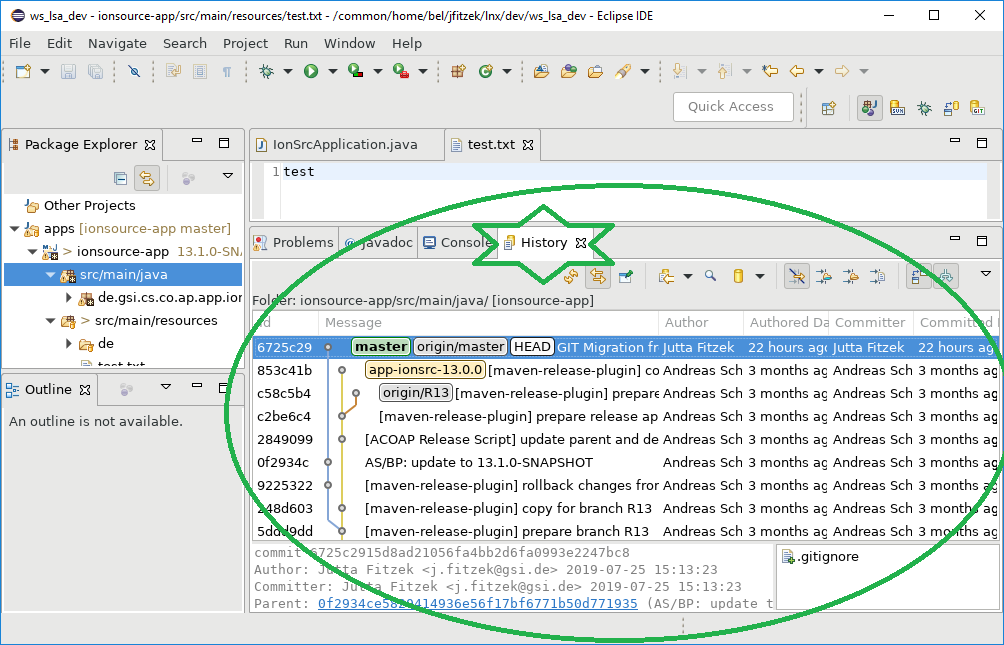Image resolution: width=1004 pixels, height=645 pixels.
Task: Open the Problems view tab
Action: (294, 243)
